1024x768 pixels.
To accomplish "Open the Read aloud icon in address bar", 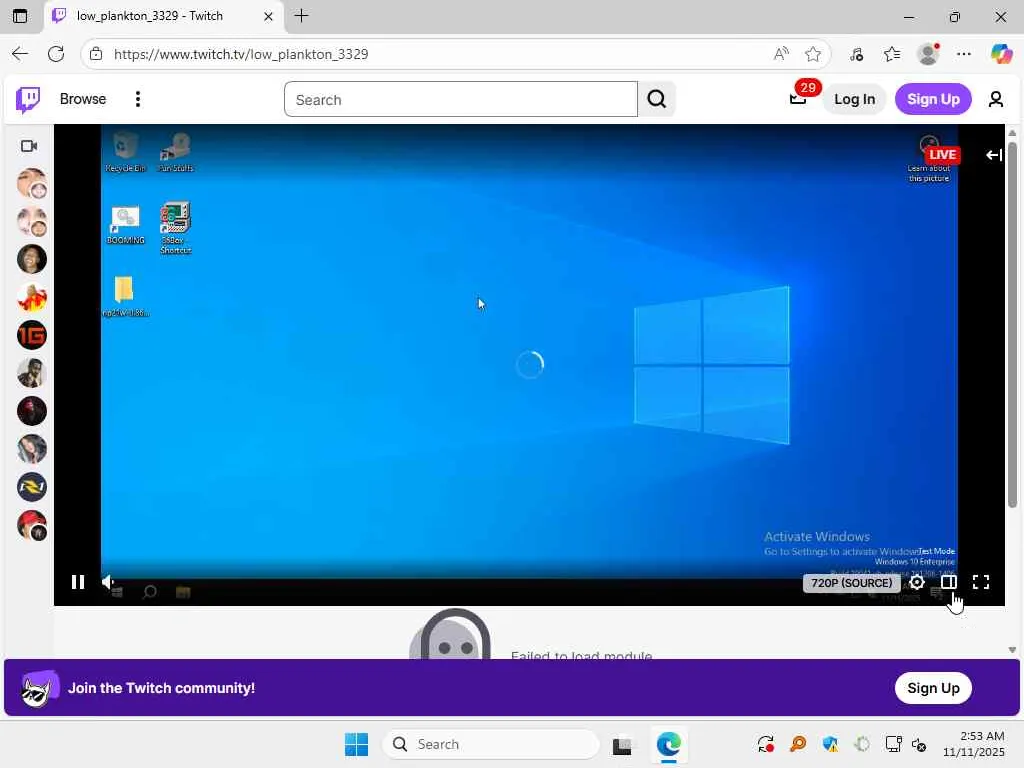I will [x=781, y=54].
